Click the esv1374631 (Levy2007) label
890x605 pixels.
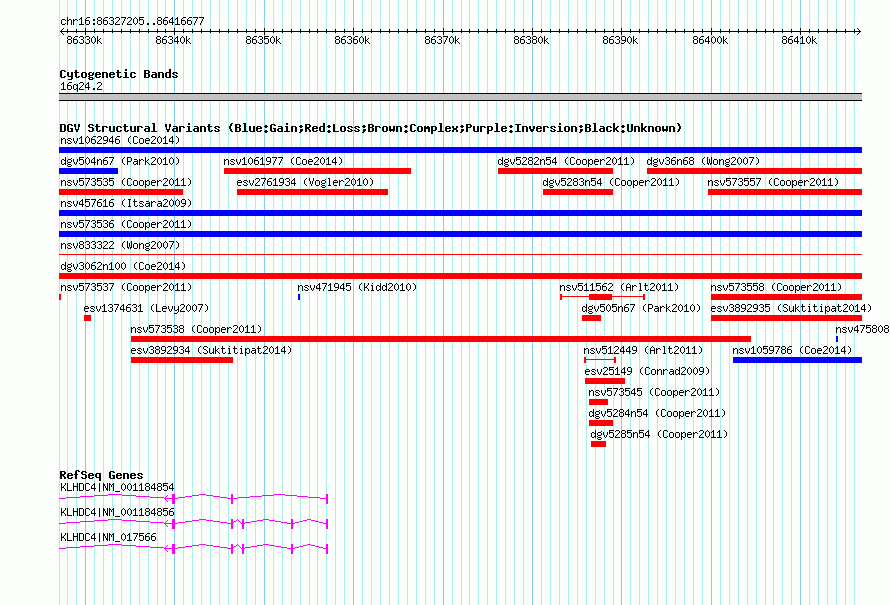(x=146, y=308)
